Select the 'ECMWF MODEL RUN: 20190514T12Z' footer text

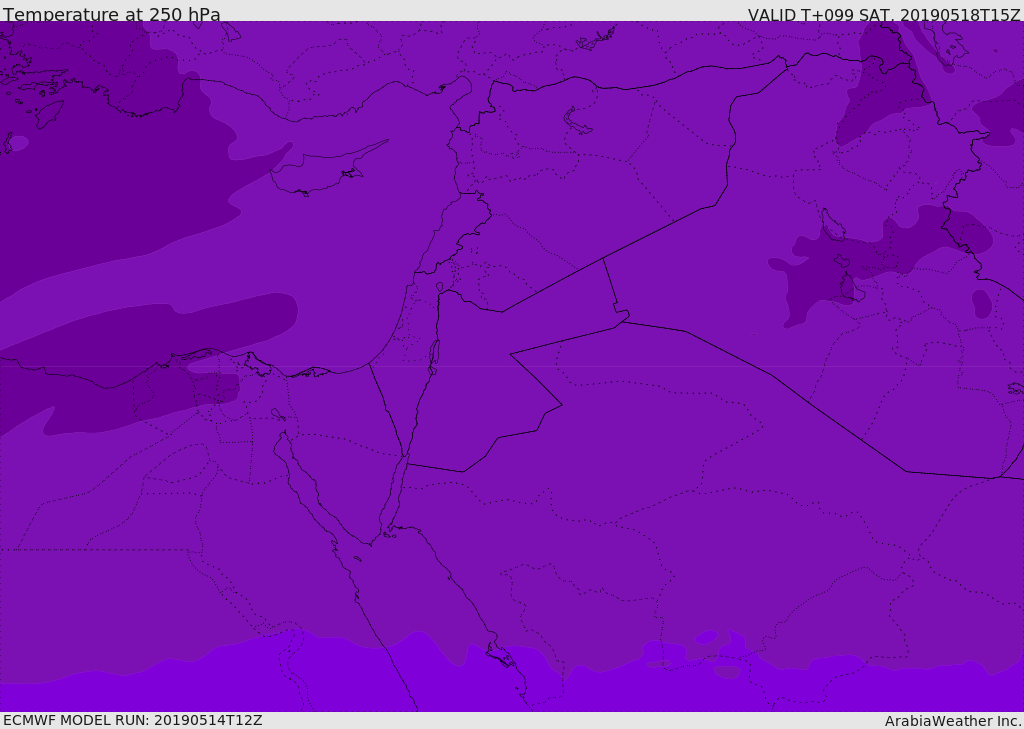click(133, 720)
